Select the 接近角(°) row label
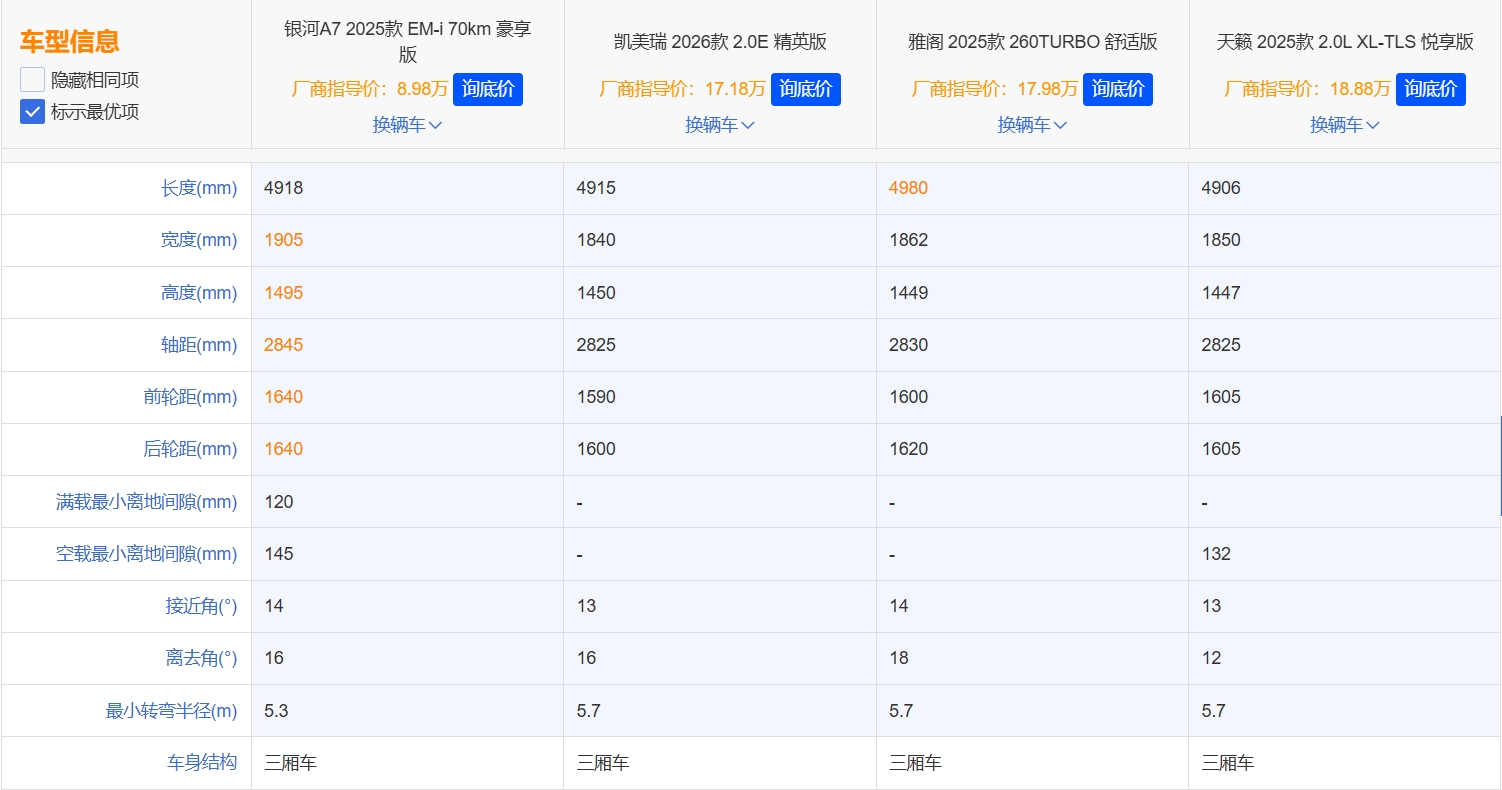The height and width of the screenshot is (790, 1502). pyautogui.click(x=201, y=606)
